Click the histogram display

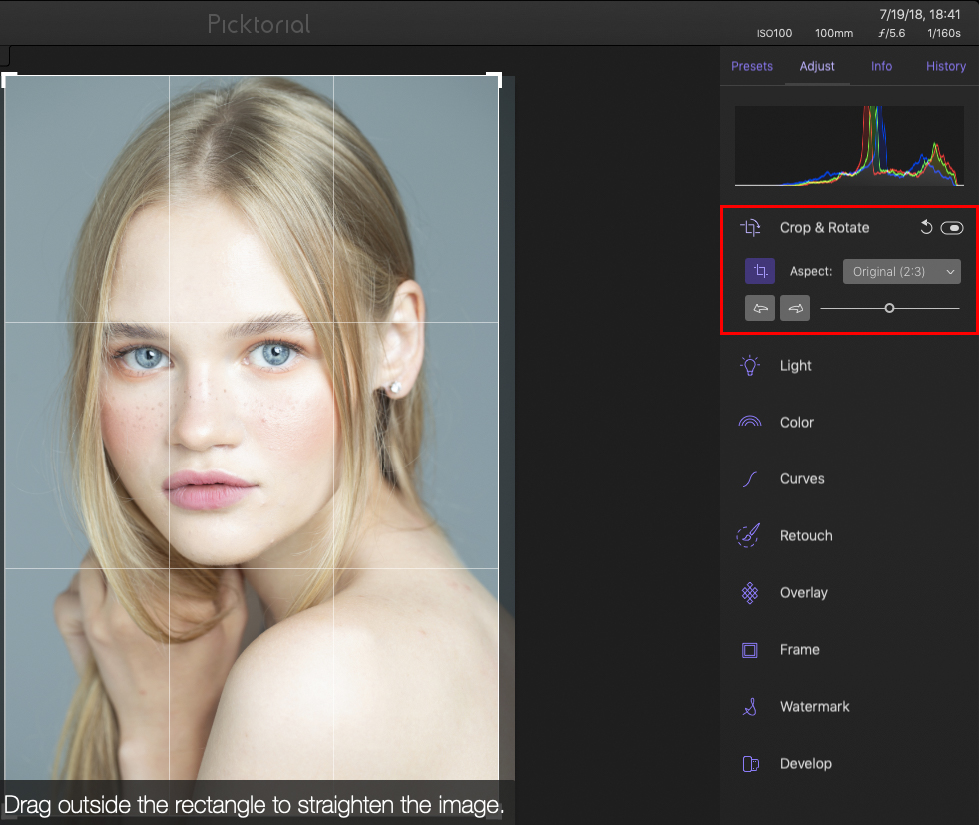tap(848, 145)
